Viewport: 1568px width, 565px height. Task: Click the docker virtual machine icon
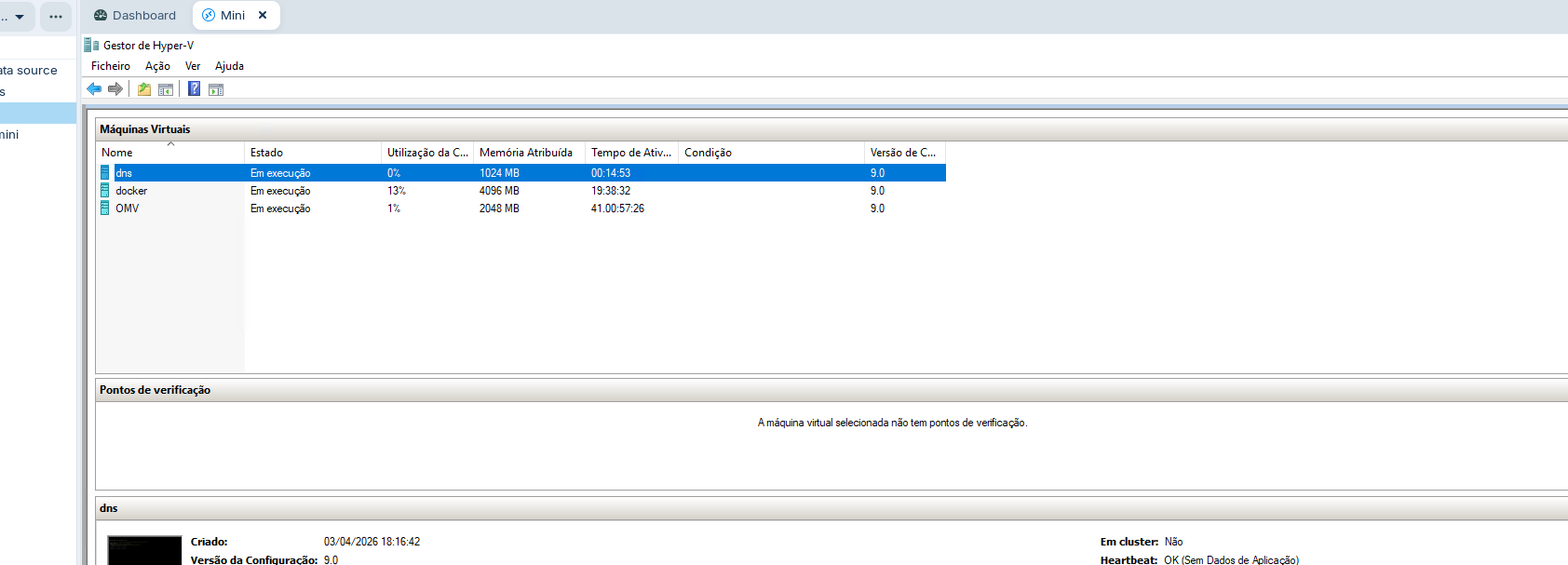click(x=105, y=191)
